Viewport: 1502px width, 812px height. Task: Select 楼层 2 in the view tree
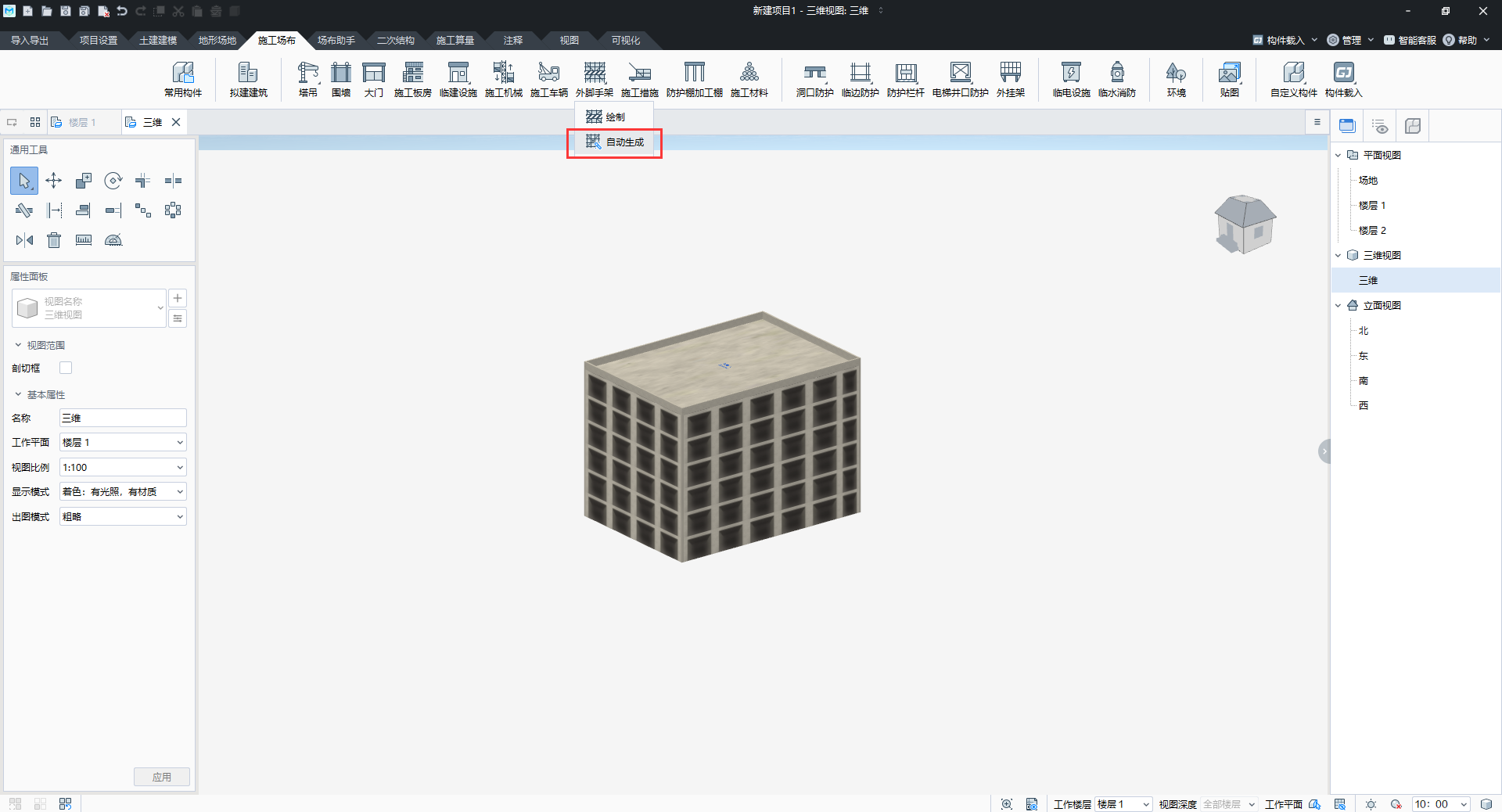tap(1372, 230)
